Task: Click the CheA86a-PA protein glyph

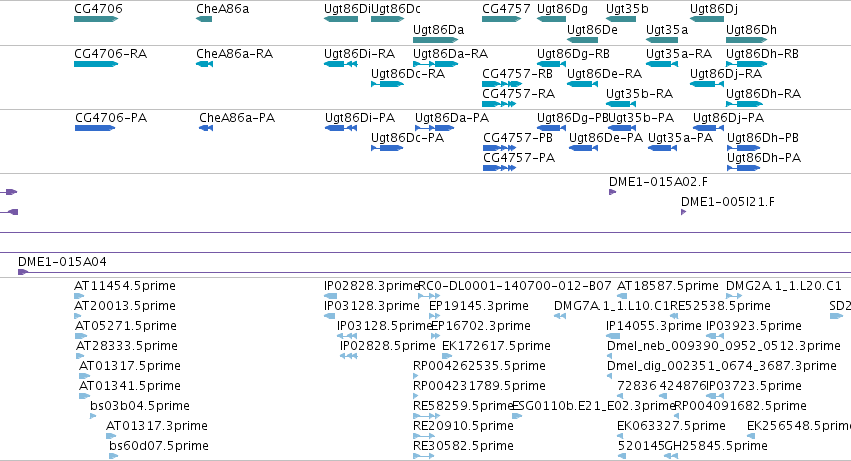Action: point(206,128)
